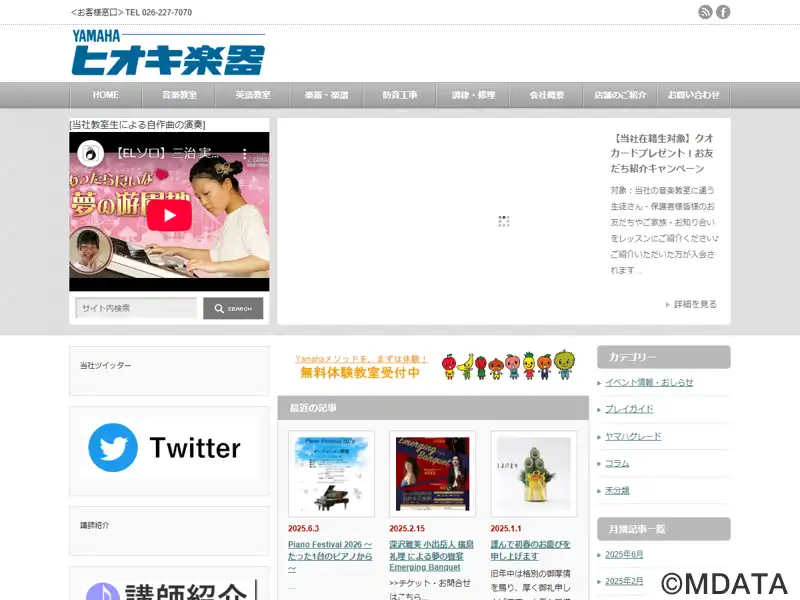Viewport: 800px width, 600px height.
Task: Click the 講師紹介 heading text
Action: point(94,525)
